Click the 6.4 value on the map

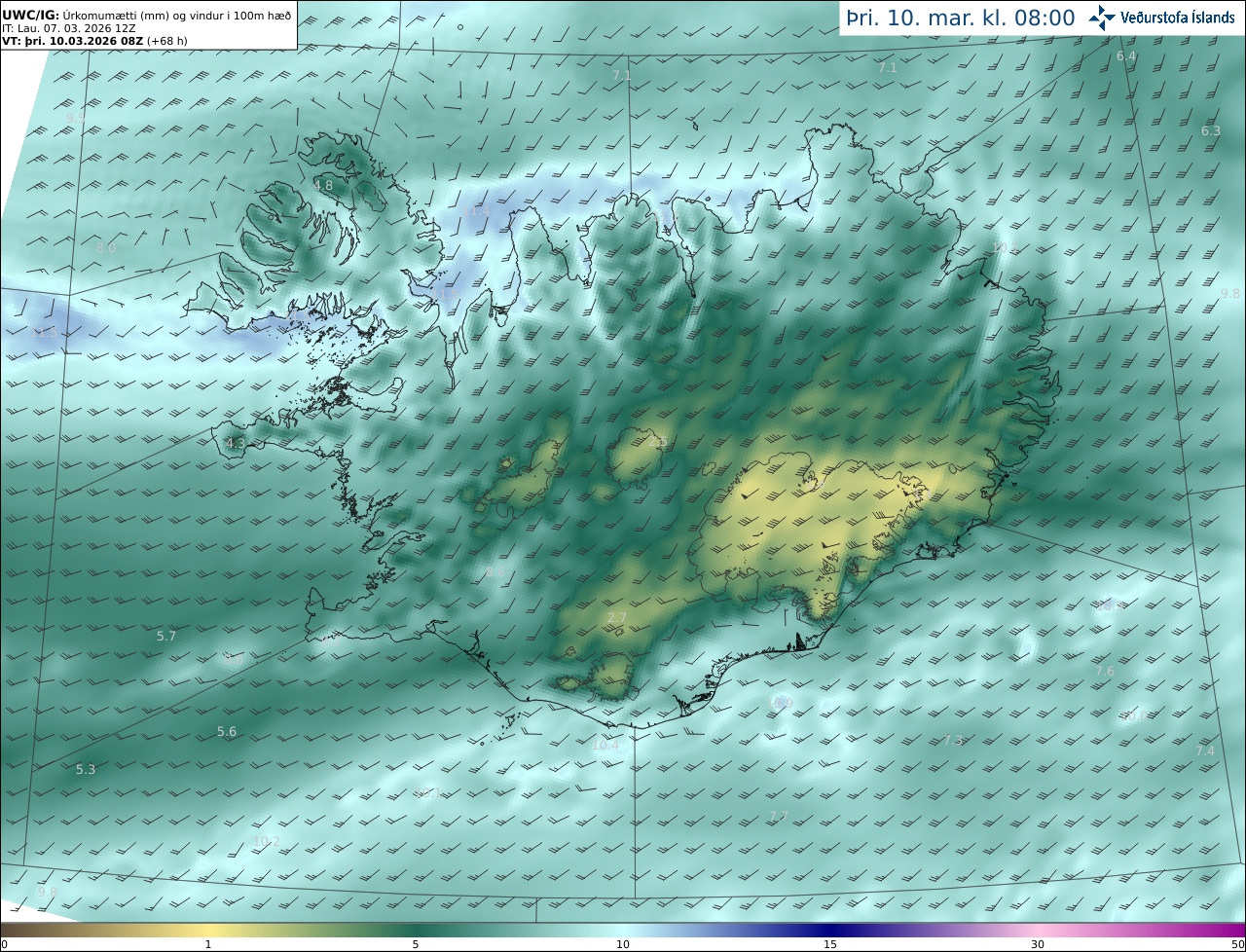tap(1126, 56)
